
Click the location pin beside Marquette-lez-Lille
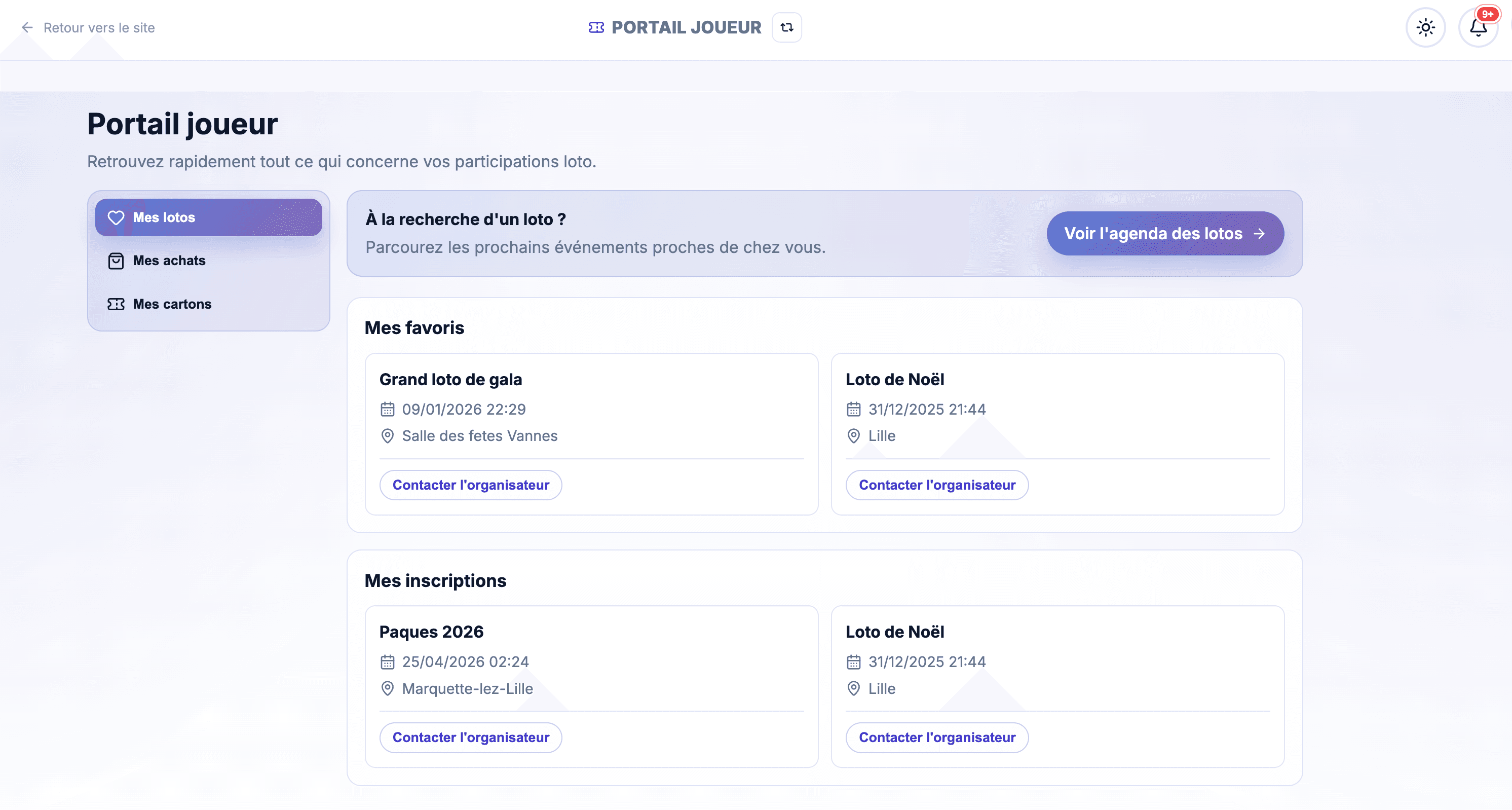coord(388,688)
